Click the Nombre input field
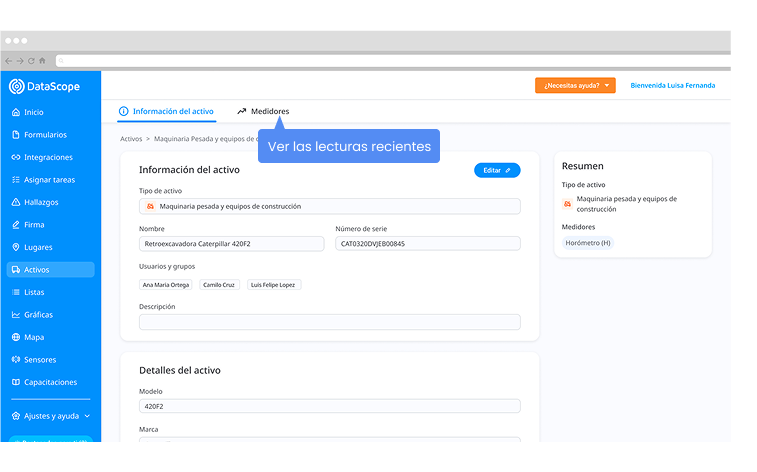Image resolution: width=757 pixels, height=472 pixels. coord(232,243)
